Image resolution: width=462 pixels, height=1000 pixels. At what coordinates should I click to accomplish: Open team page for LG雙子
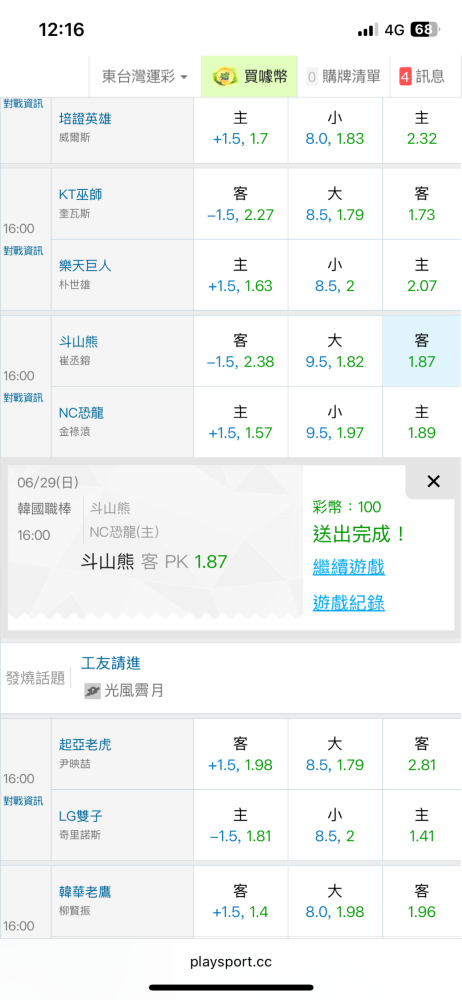80,816
